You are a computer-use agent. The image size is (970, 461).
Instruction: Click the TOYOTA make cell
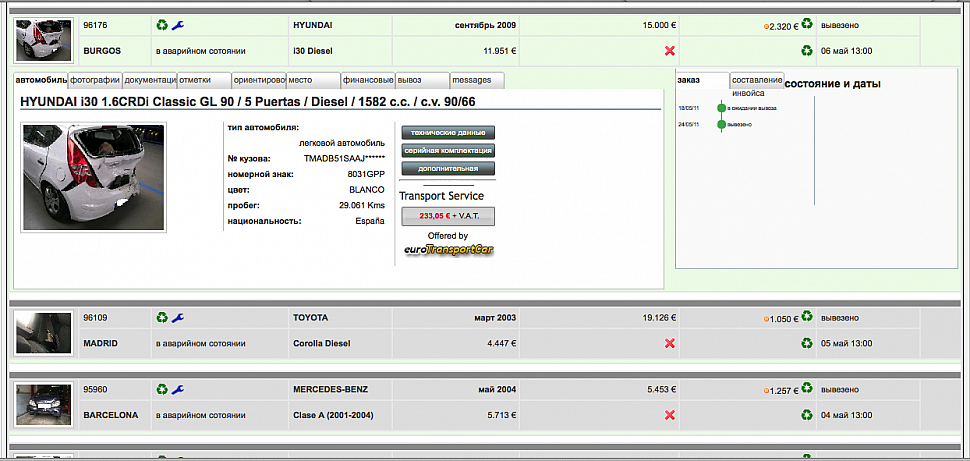point(340,318)
